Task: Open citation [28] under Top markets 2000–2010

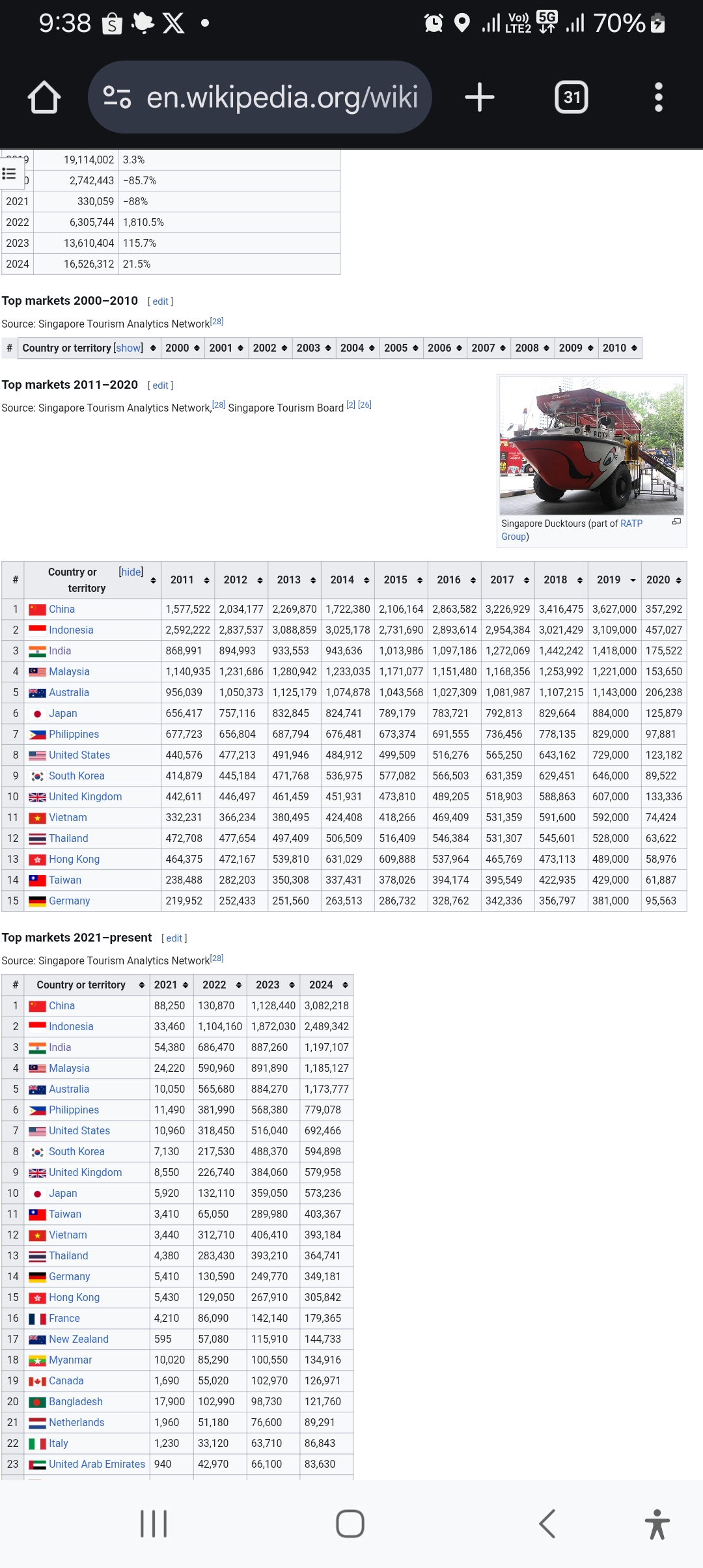Action: pos(217,322)
